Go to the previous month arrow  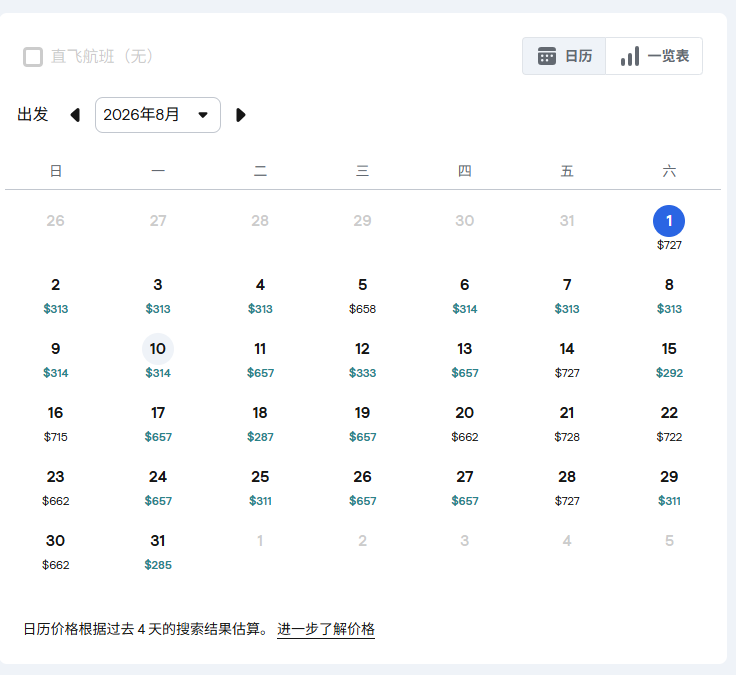pyautogui.click(x=75, y=115)
